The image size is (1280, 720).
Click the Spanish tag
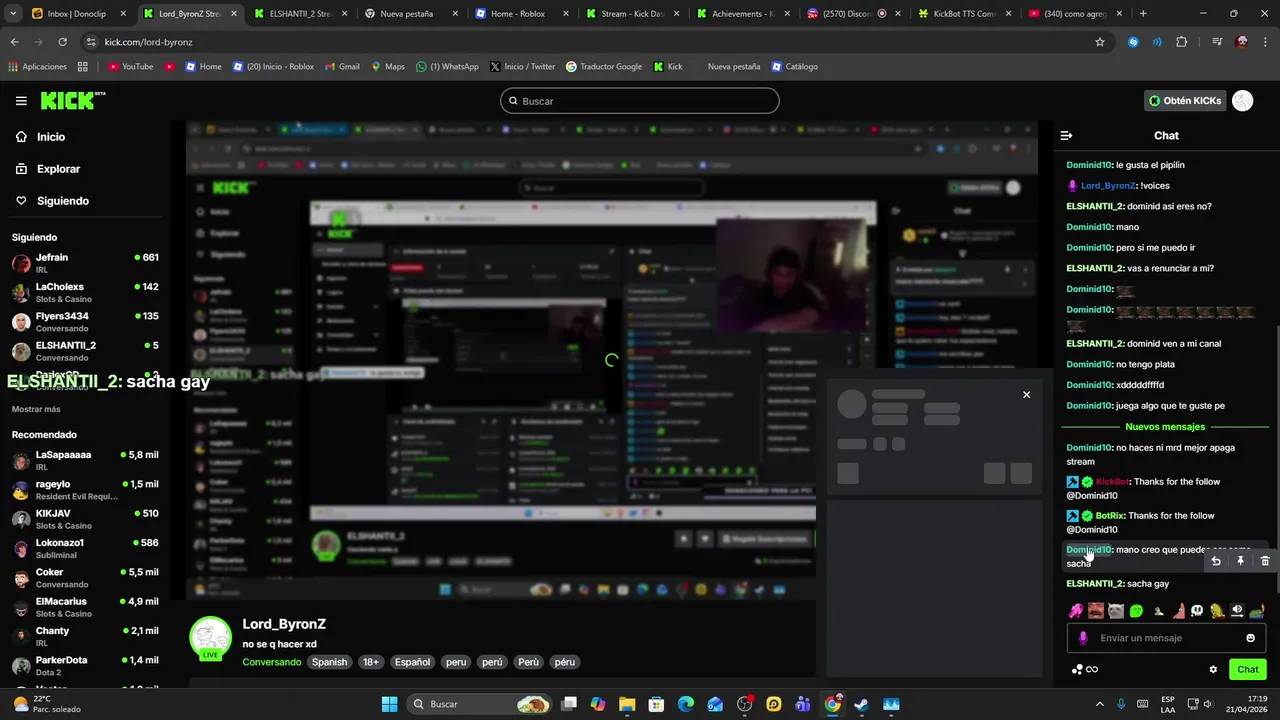[x=329, y=662]
